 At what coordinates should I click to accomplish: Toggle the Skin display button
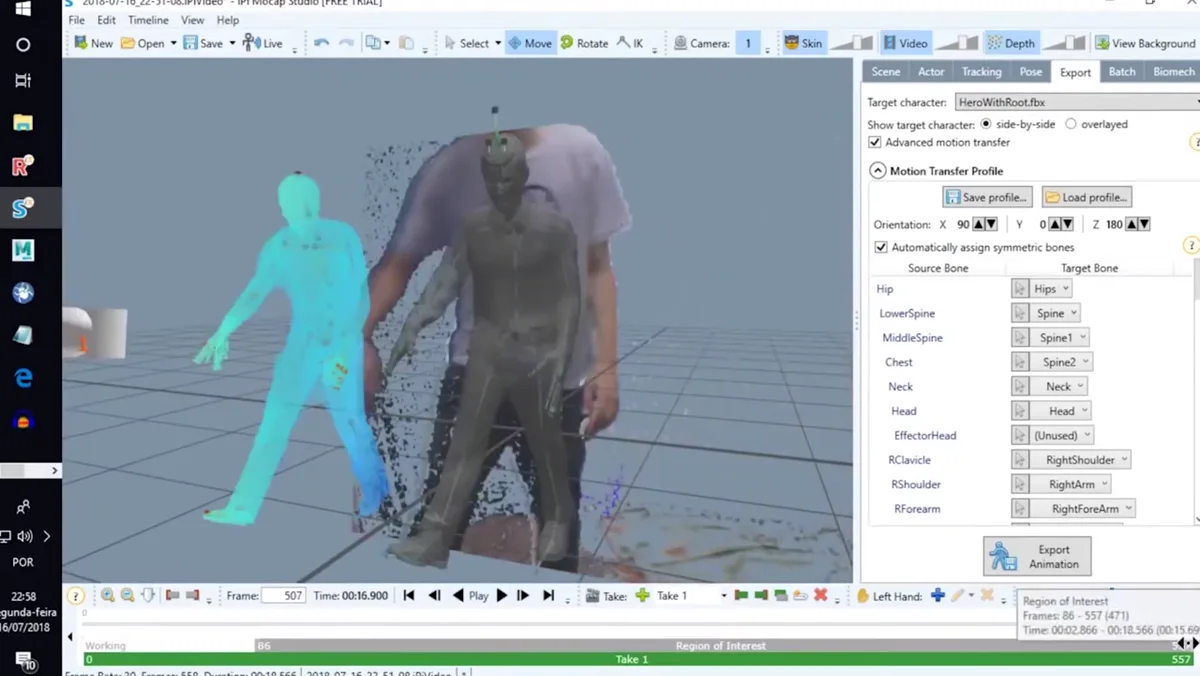click(x=804, y=43)
